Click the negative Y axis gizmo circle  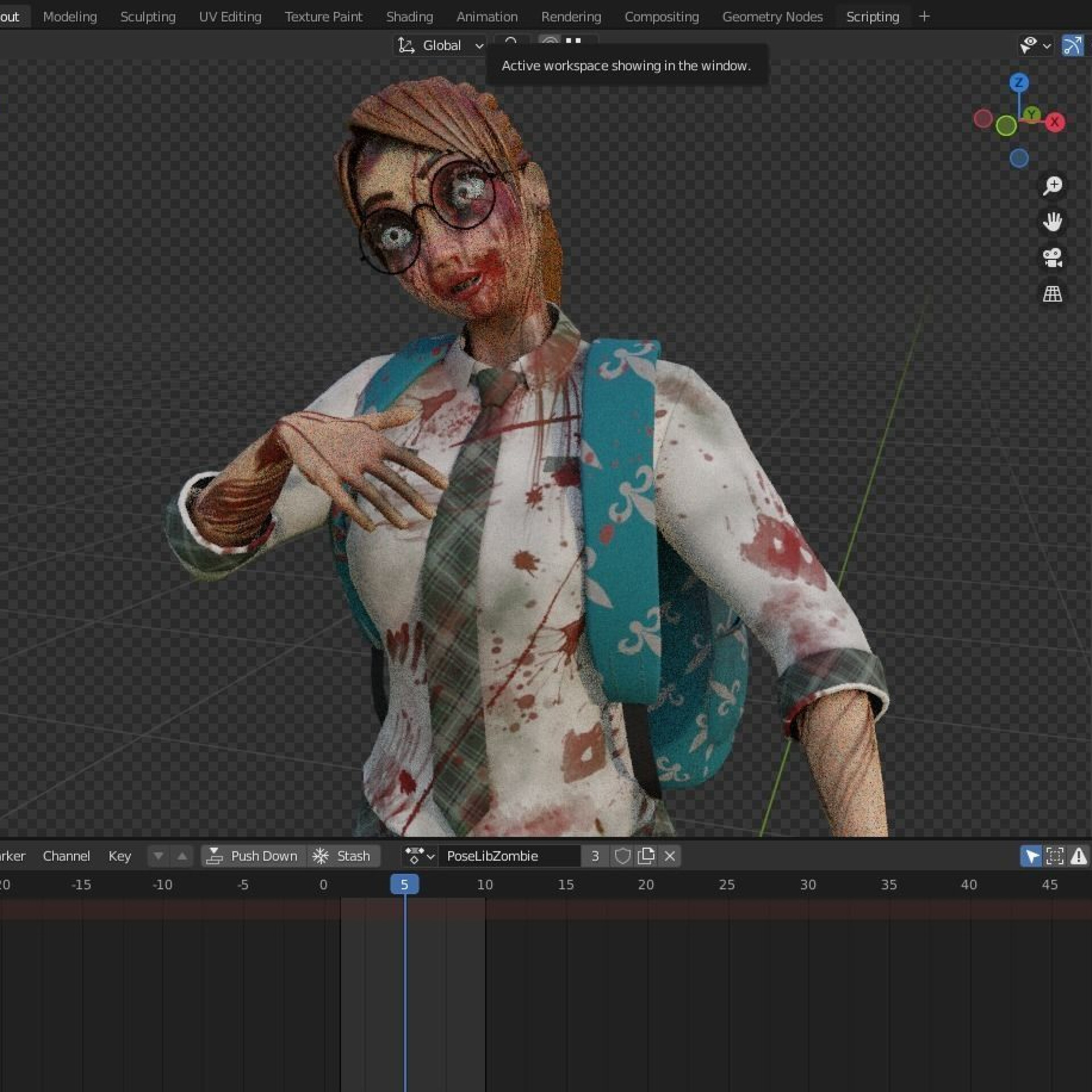pos(1006,126)
